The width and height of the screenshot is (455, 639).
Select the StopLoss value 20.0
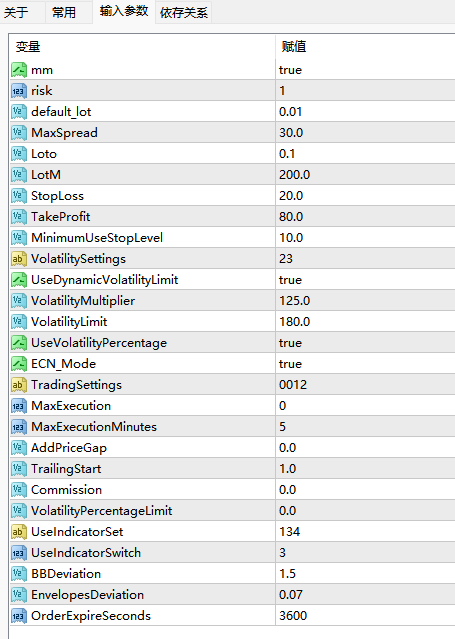(x=291, y=196)
